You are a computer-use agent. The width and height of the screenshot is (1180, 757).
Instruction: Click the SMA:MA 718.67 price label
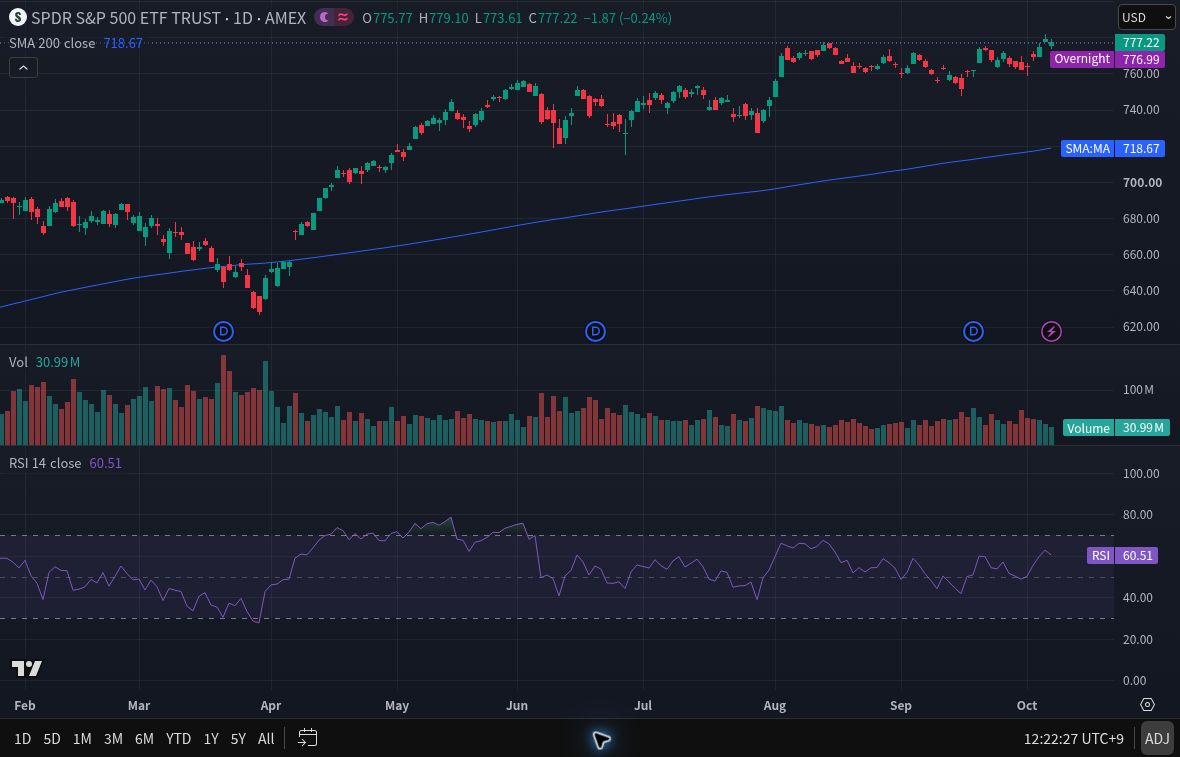click(x=1113, y=148)
